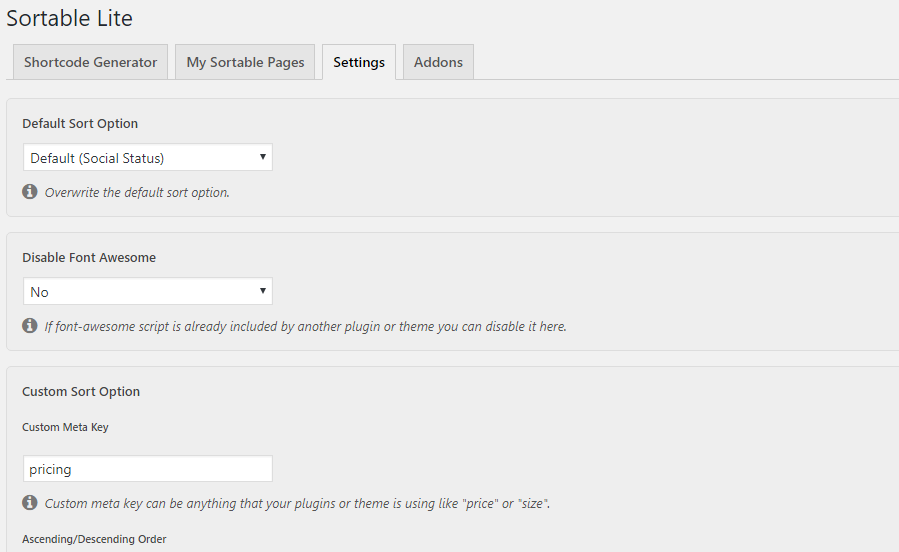
Task: Click the arrow on the 'No' select box
Action: pos(263,291)
